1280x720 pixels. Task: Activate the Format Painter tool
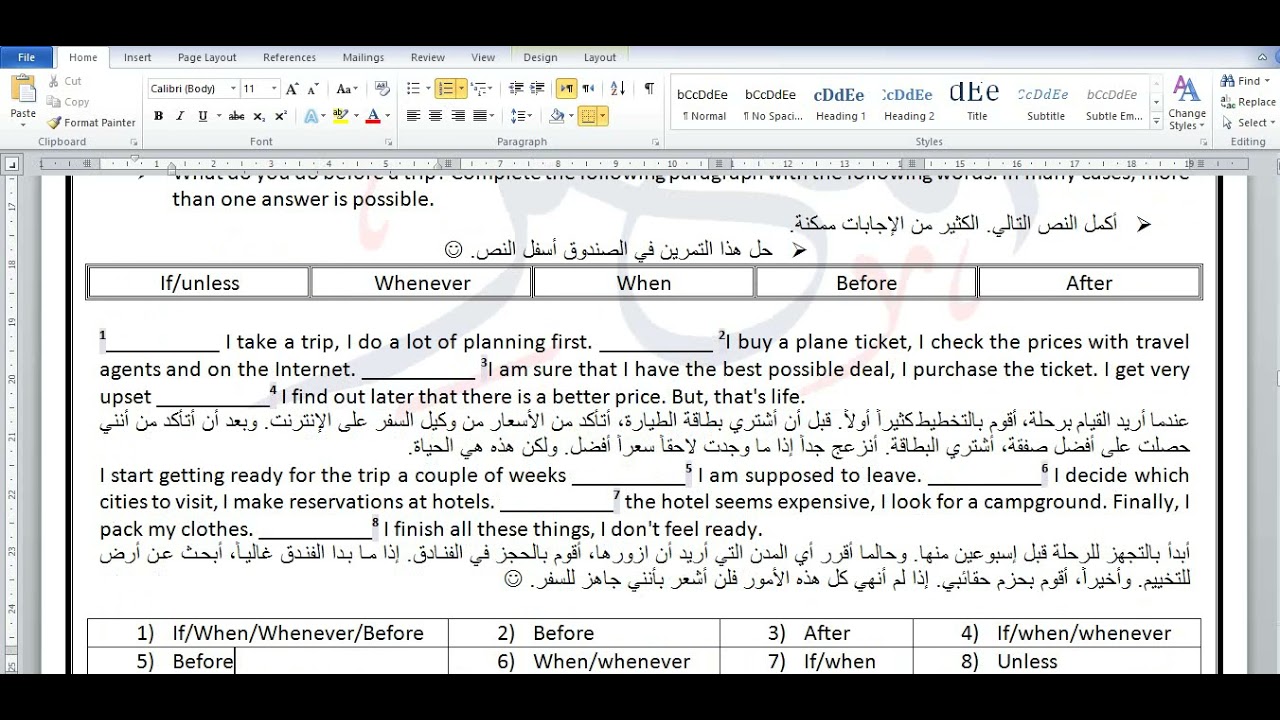pos(91,123)
